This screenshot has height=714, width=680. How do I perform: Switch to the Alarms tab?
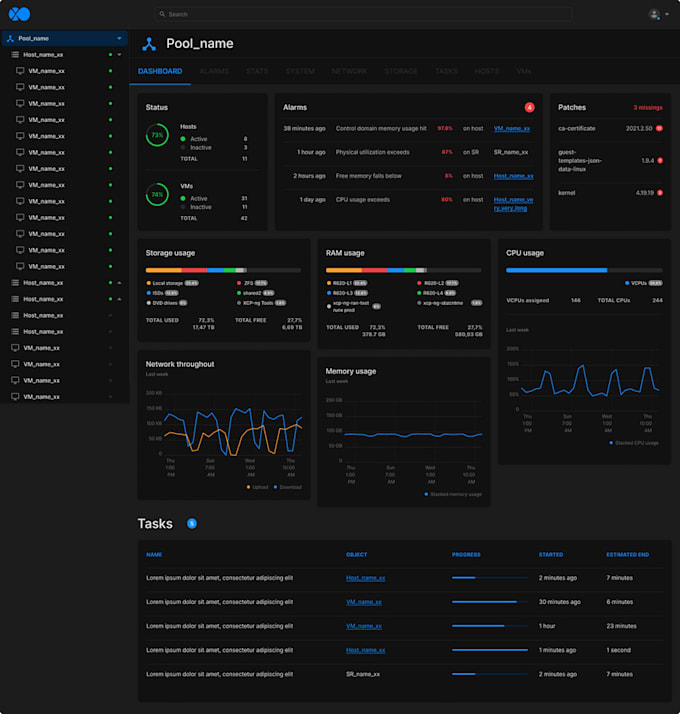214,72
